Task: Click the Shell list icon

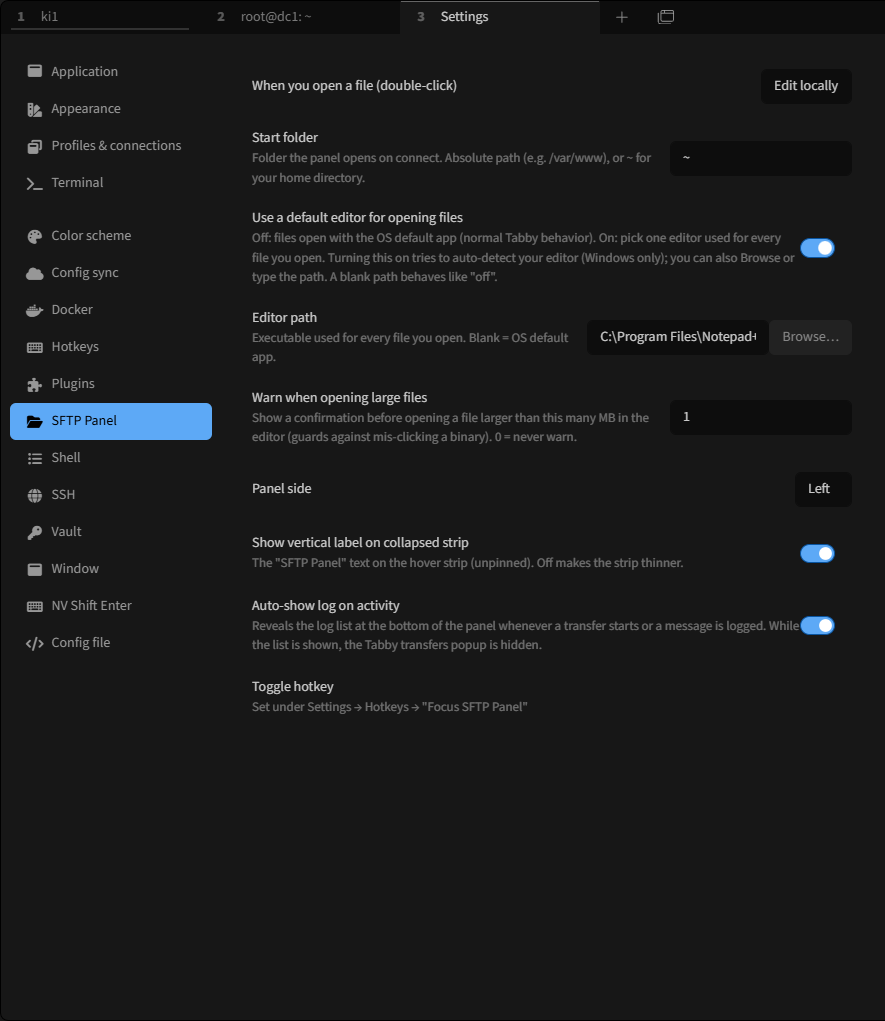Action: click(35, 458)
